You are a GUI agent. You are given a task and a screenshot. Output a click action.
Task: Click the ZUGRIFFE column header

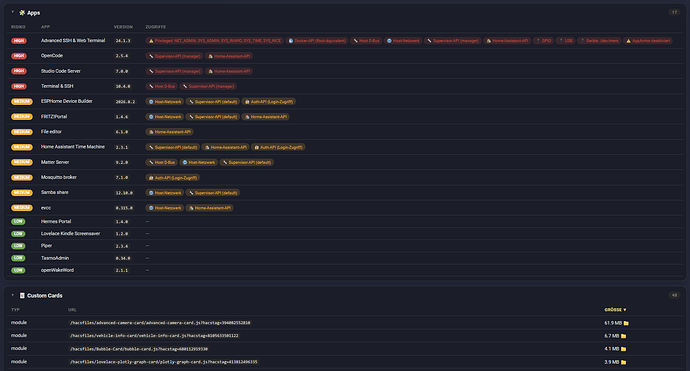coord(156,27)
